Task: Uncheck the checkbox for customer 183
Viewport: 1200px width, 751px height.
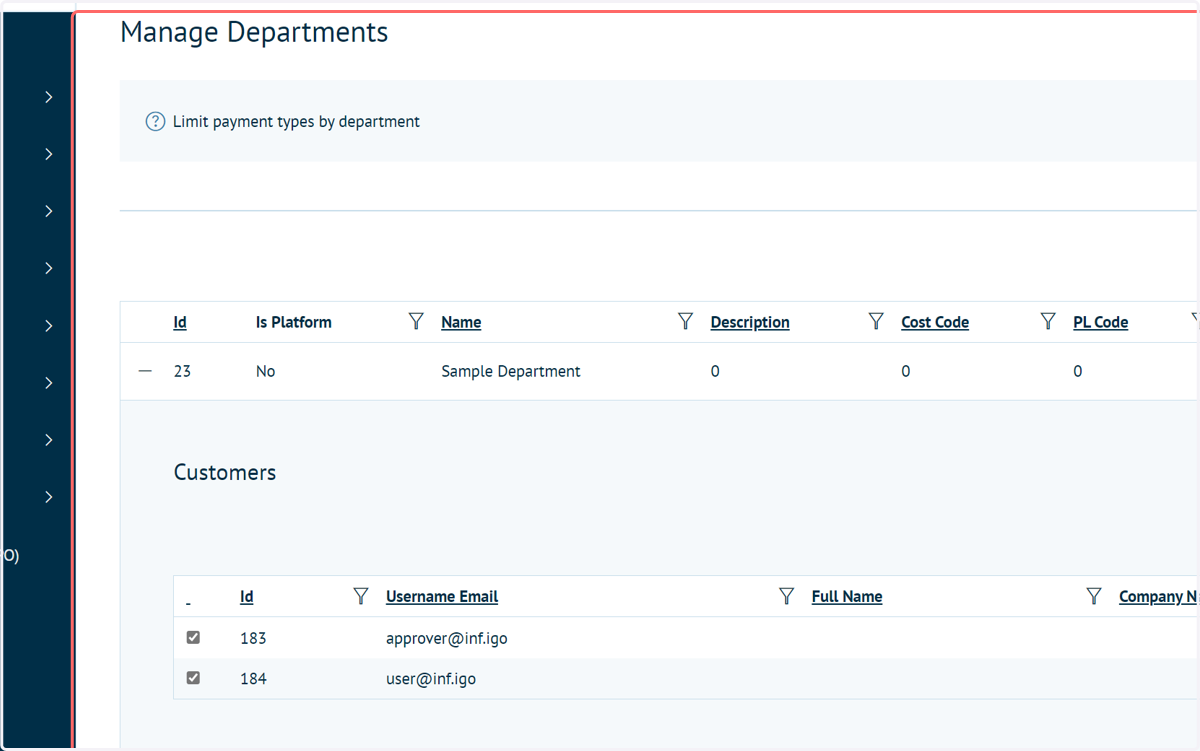Action: tap(193, 637)
